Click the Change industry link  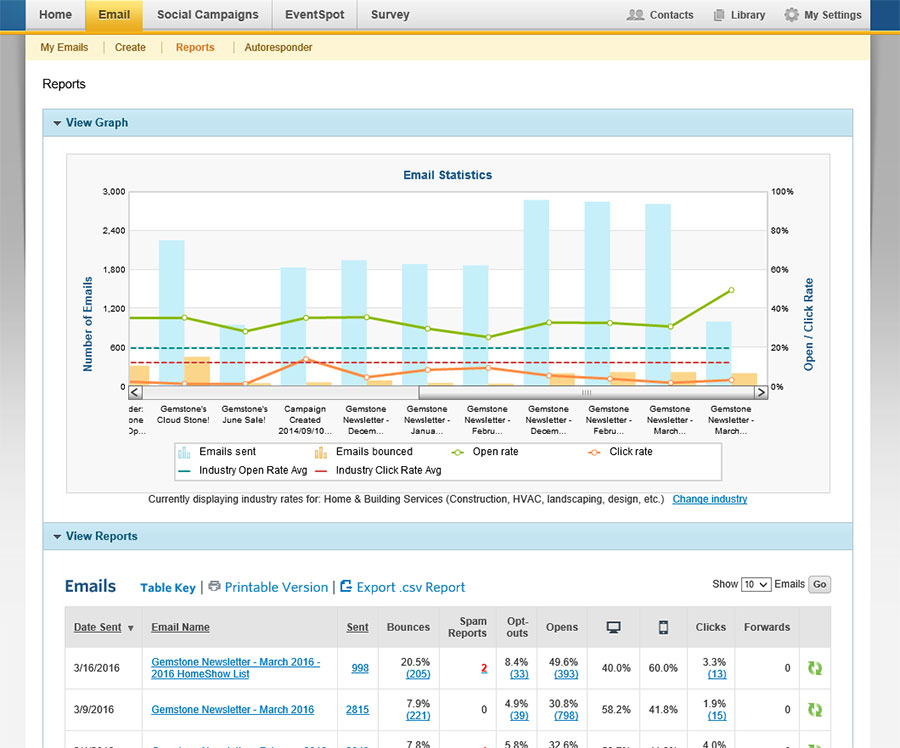(709, 499)
